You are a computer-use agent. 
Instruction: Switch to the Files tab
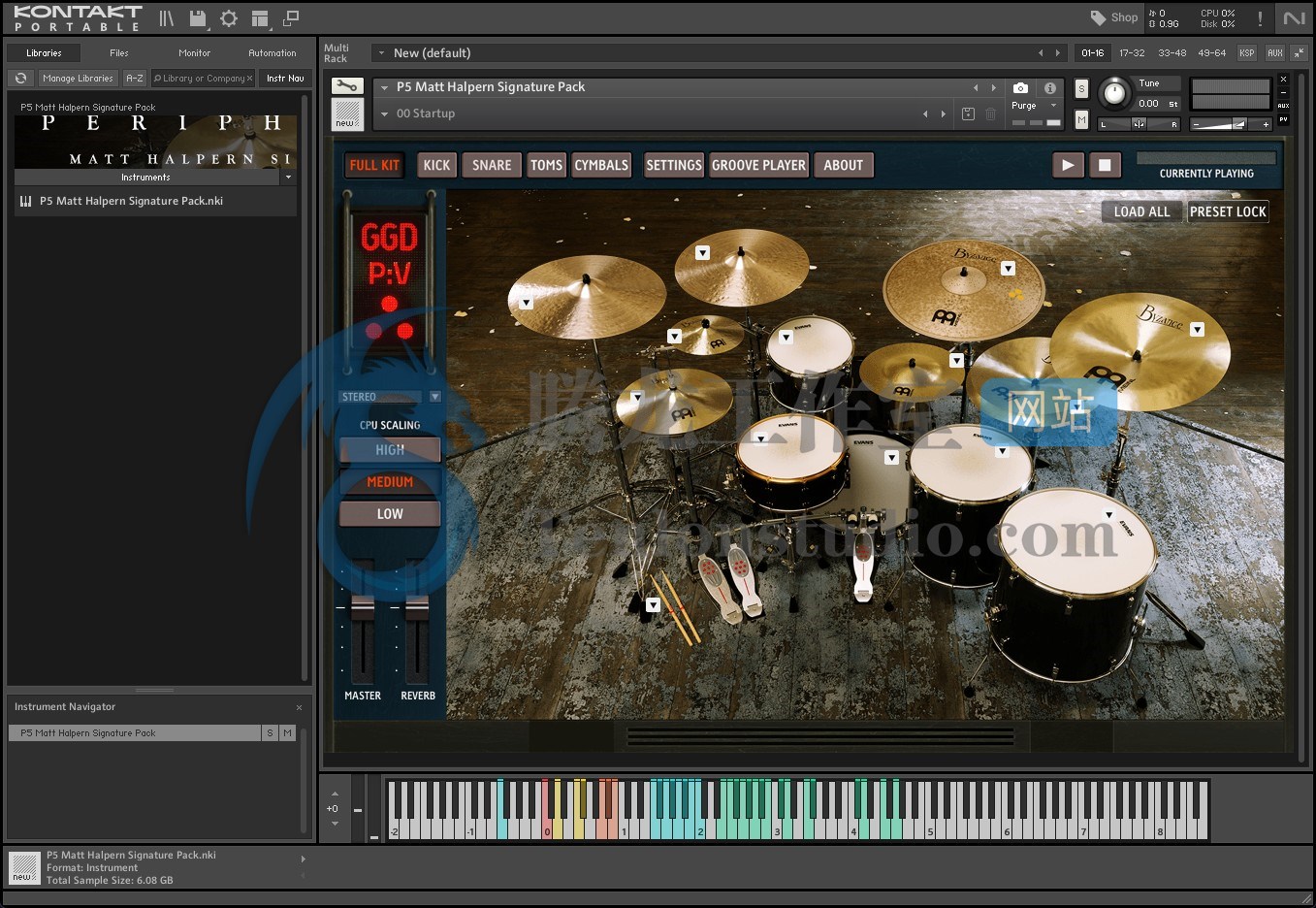tap(119, 53)
